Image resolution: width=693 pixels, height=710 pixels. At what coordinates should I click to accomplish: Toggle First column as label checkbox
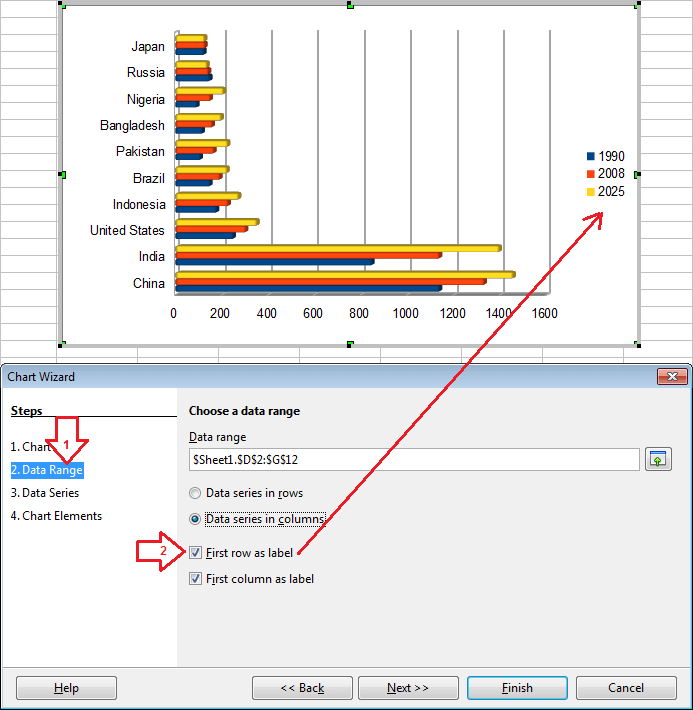(x=195, y=579)
